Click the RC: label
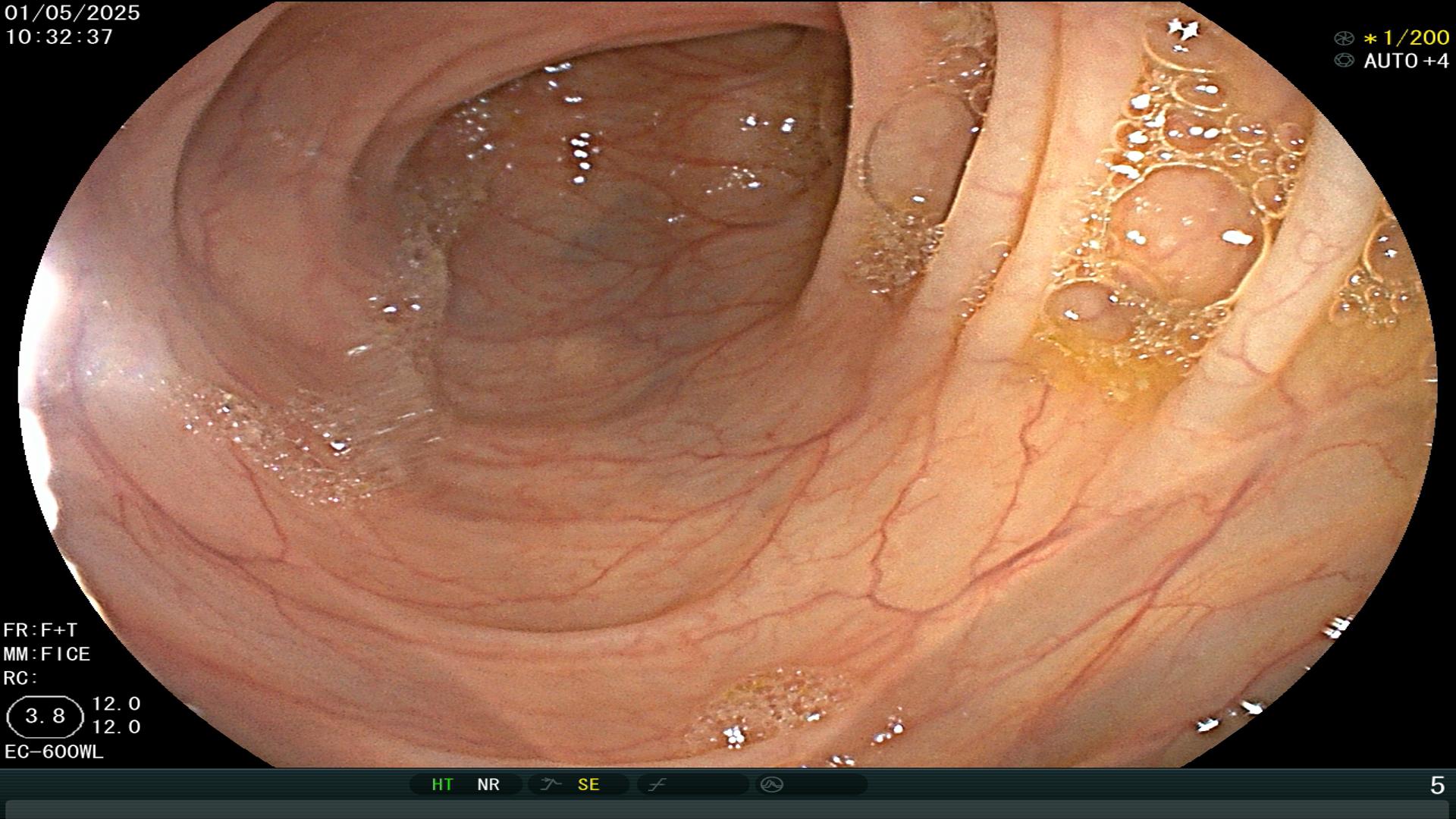The width and height of the screenshot is (1456, 819). pos(20,678)
